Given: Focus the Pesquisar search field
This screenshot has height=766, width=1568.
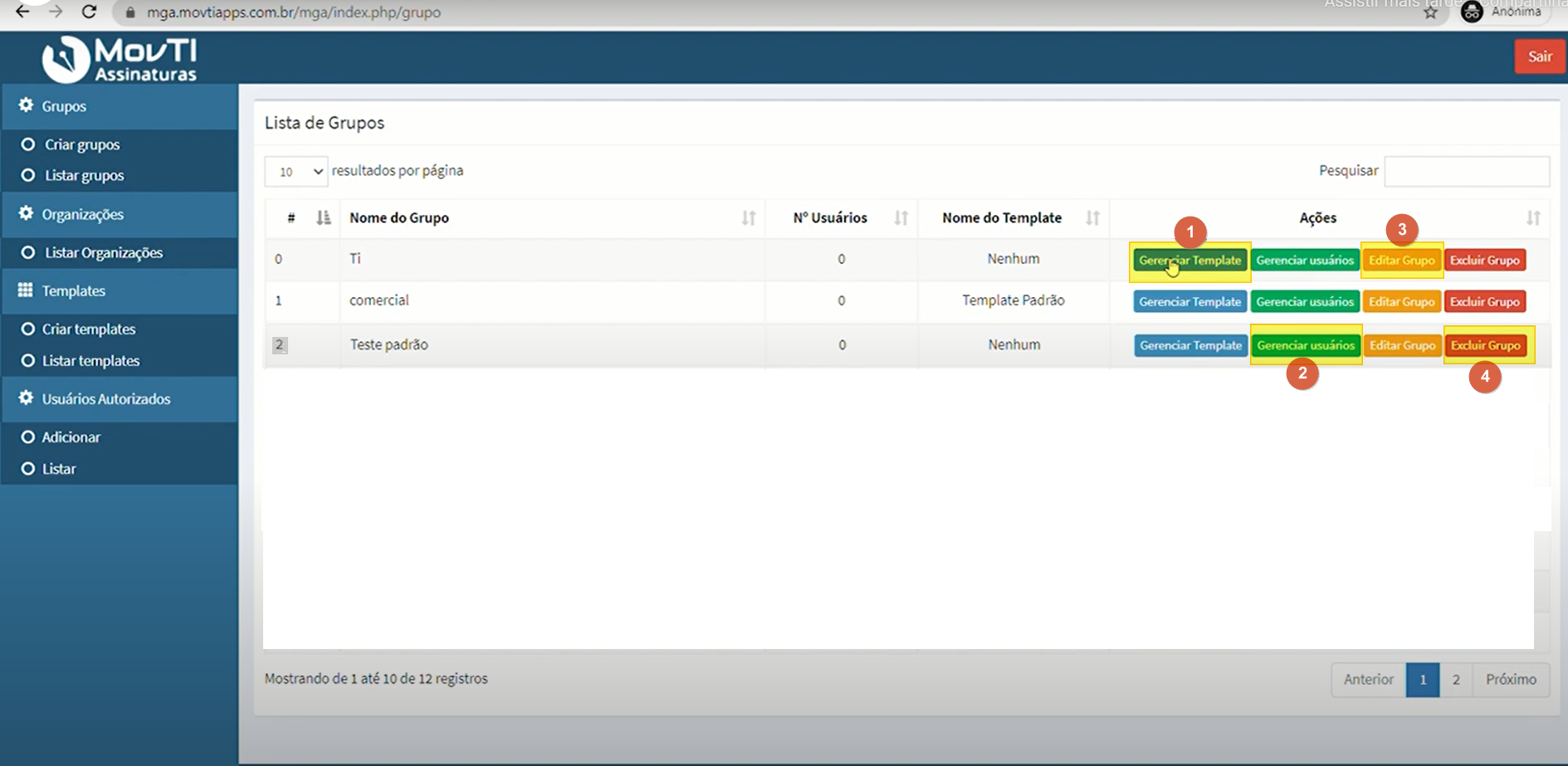Looking at the screenshot, I should click(1466, 171).
